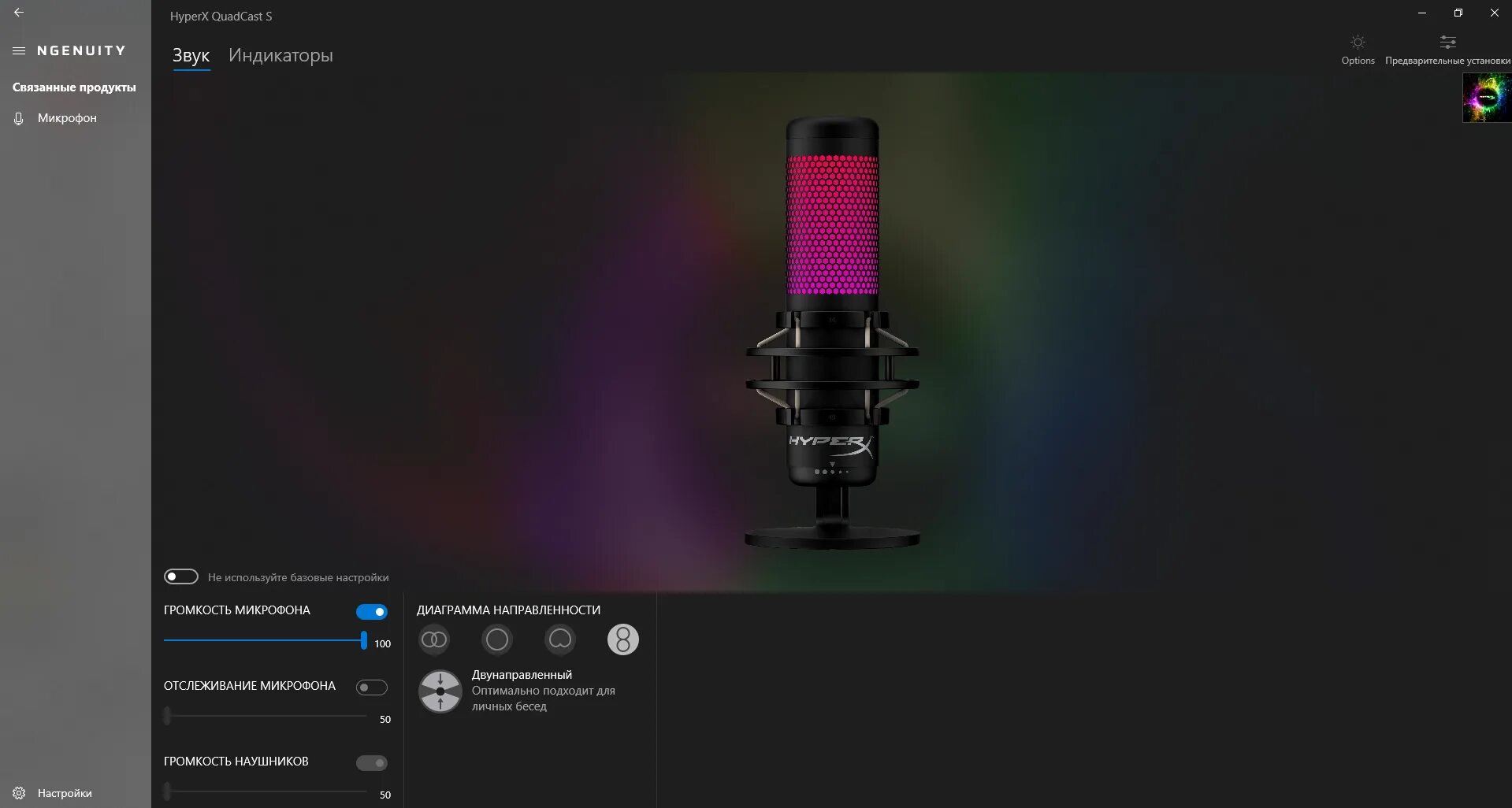This screenshot has width=1512, height=808.
Task: Restore down the NGENUITY window
Action: 1458,13
